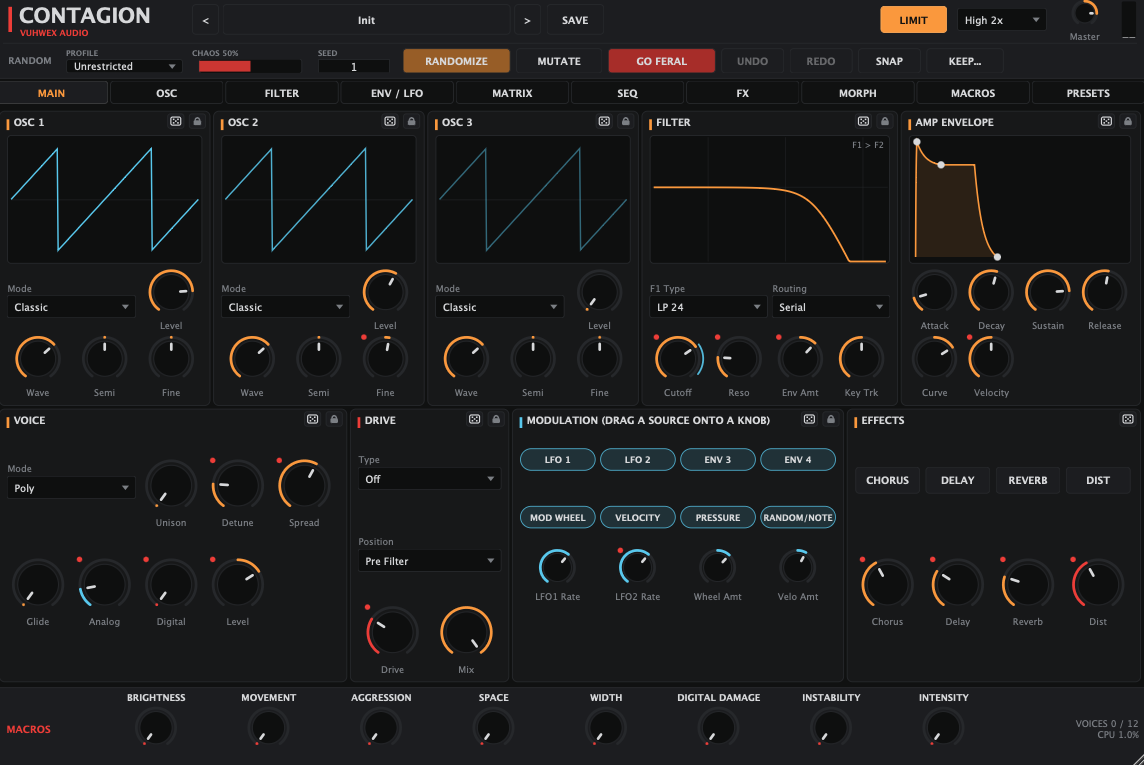Switch to the FILTER tab
Image resolution: width=1144 pixels, height=765 pixels.
(282, 93)
